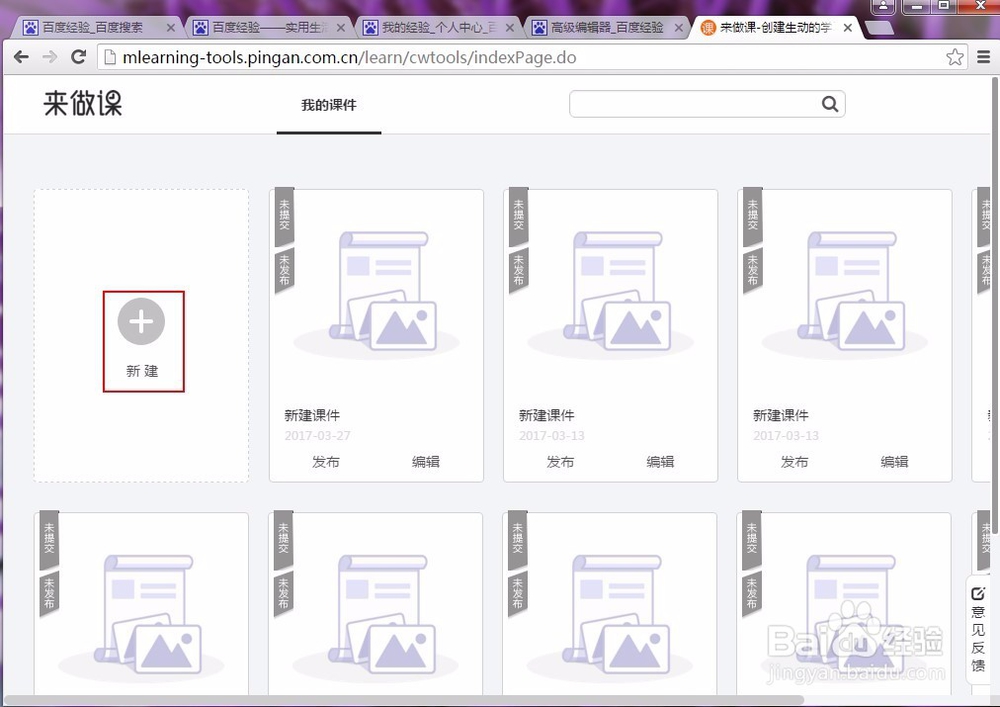
Task: Open a new browser tab
Action: (x=880, y=28)
